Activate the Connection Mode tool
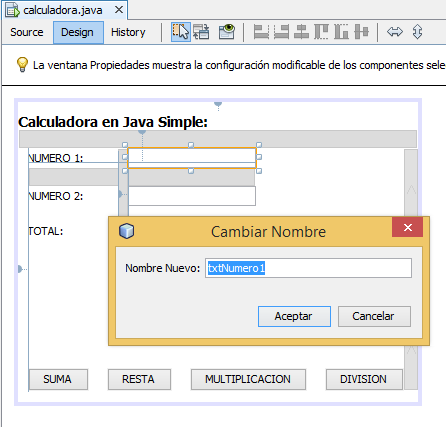Viewport: 446px width, 427px height. (201, 32)
